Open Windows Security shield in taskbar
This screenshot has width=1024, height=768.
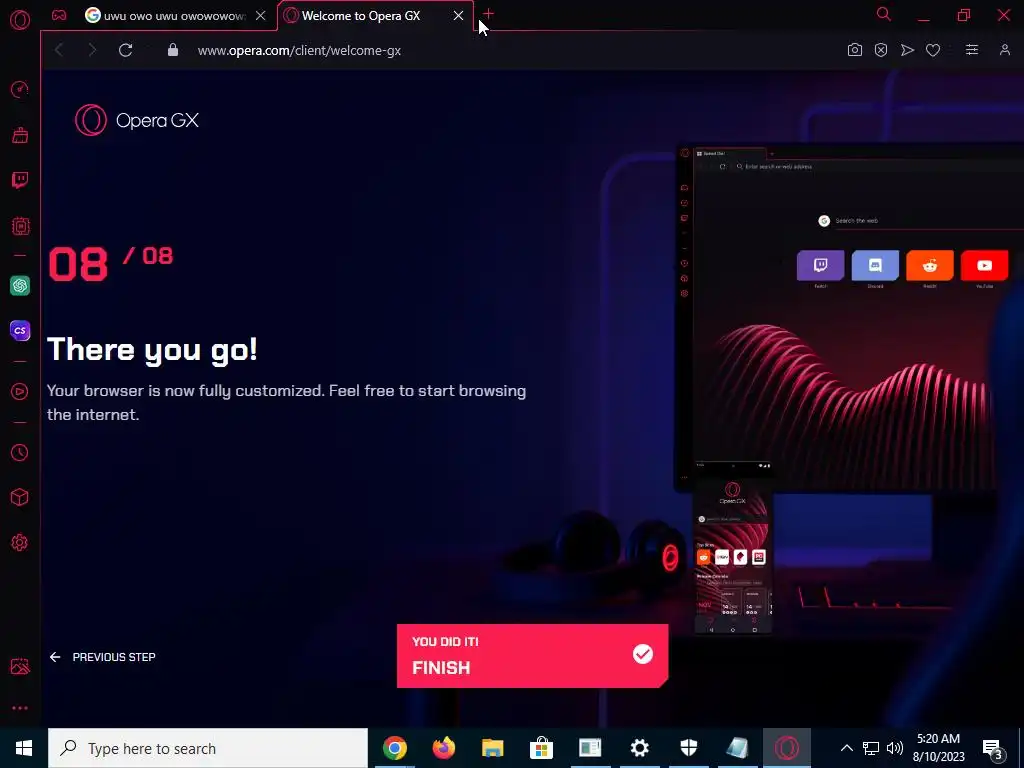click(x=688, y=748)
